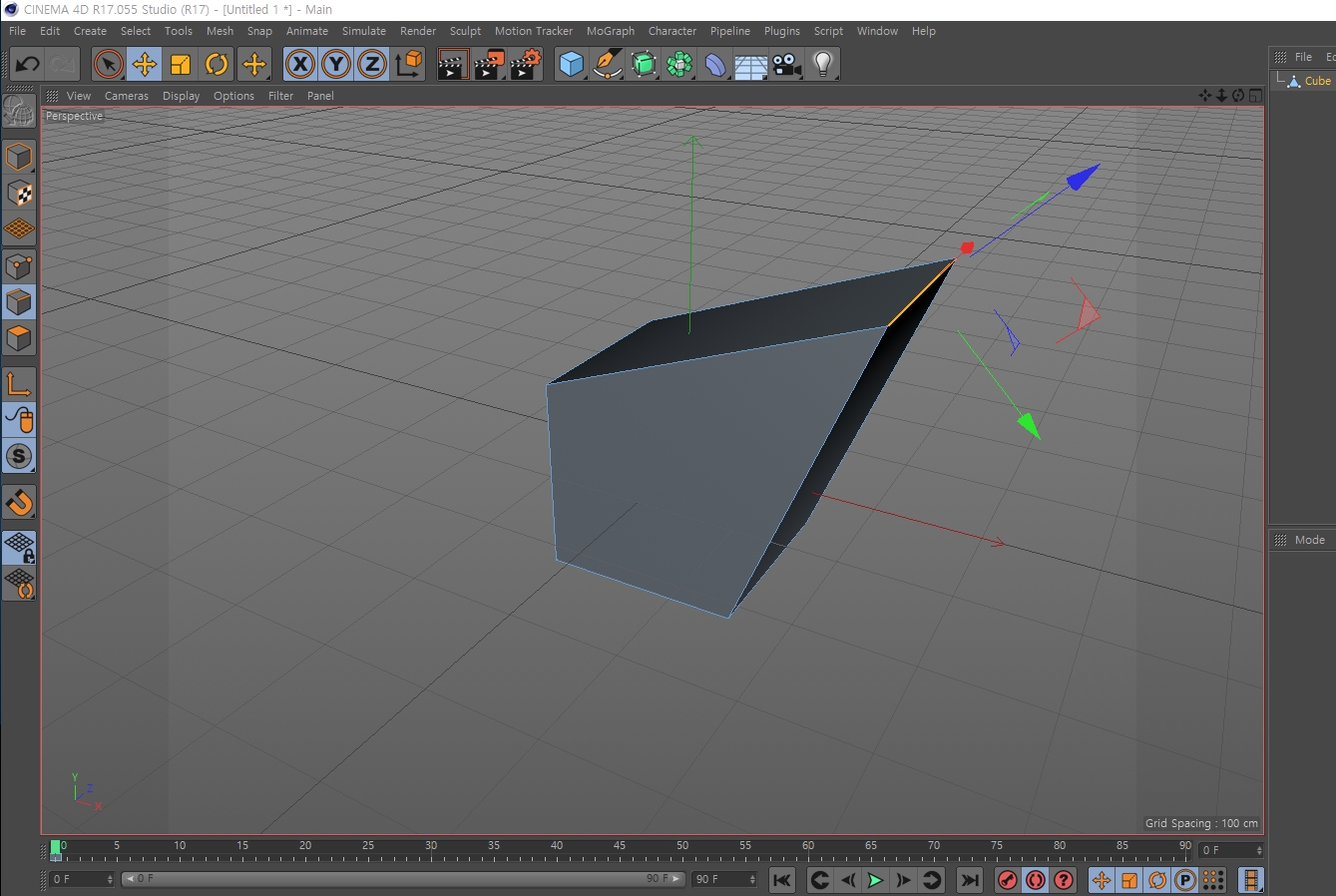This screenshot has width=1336, height=896.
Task: Switch to Model mode
Action: [19, 157]
